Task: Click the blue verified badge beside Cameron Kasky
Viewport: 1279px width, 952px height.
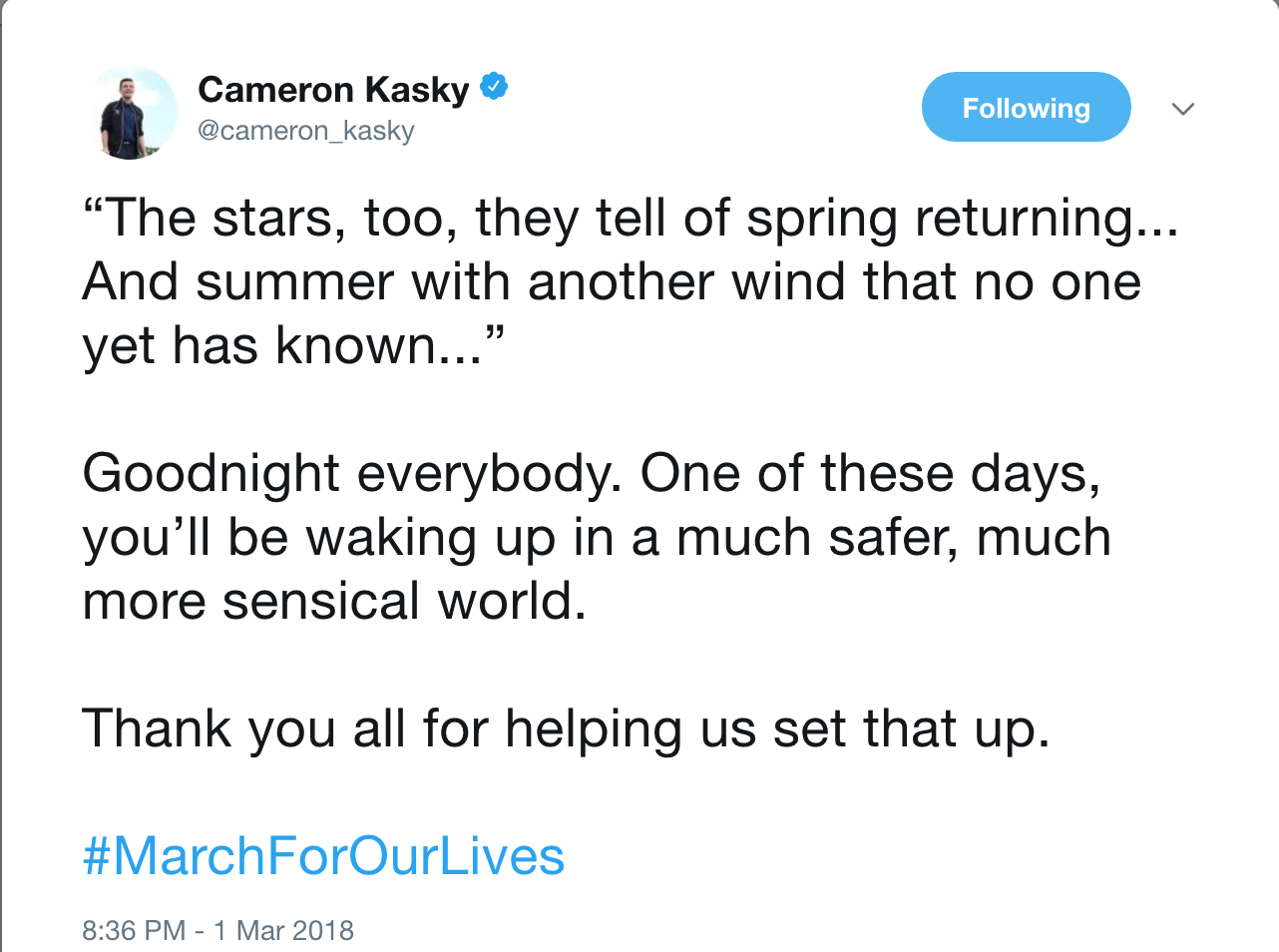Action: (x=494, y=87)
